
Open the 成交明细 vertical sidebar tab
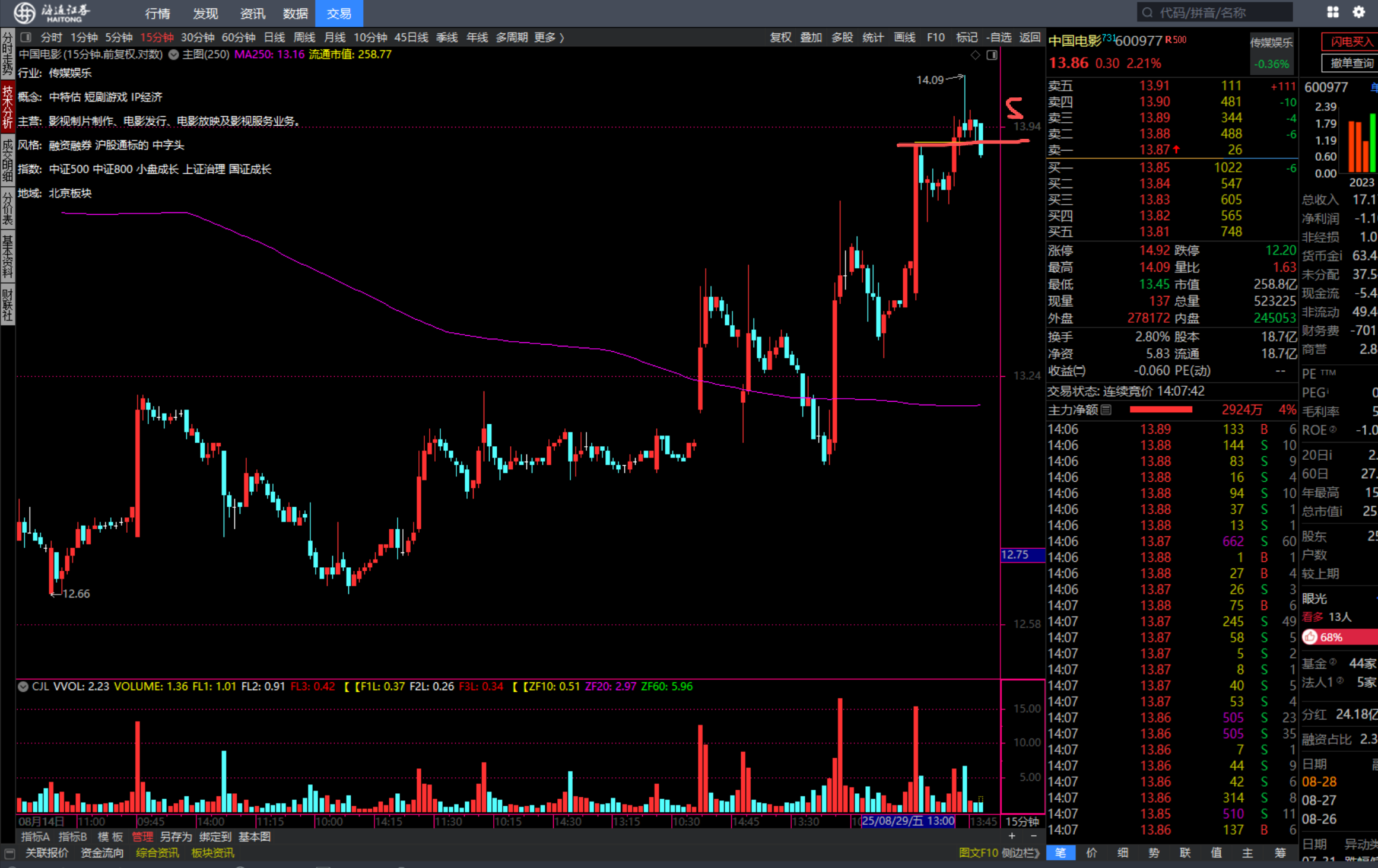click(x=8, y=159)
